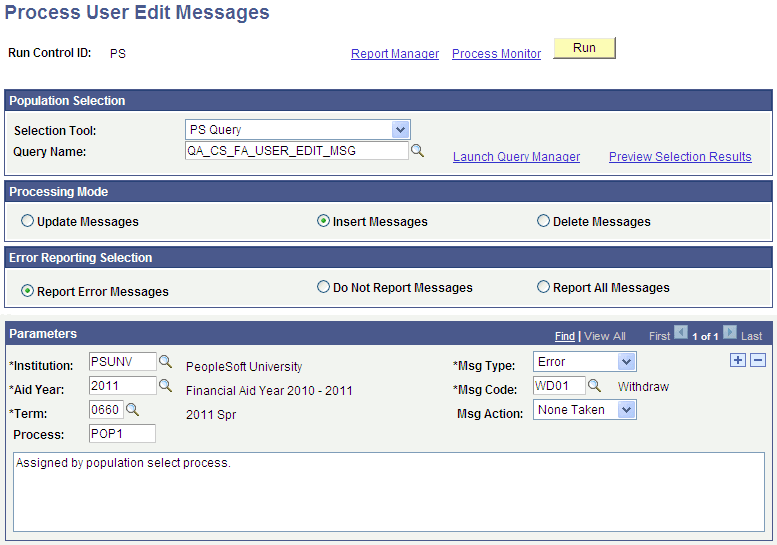This screenshot has width=777, height=545.
Task: Choose Do Not Report Messages option
Action: pos(323,287)
